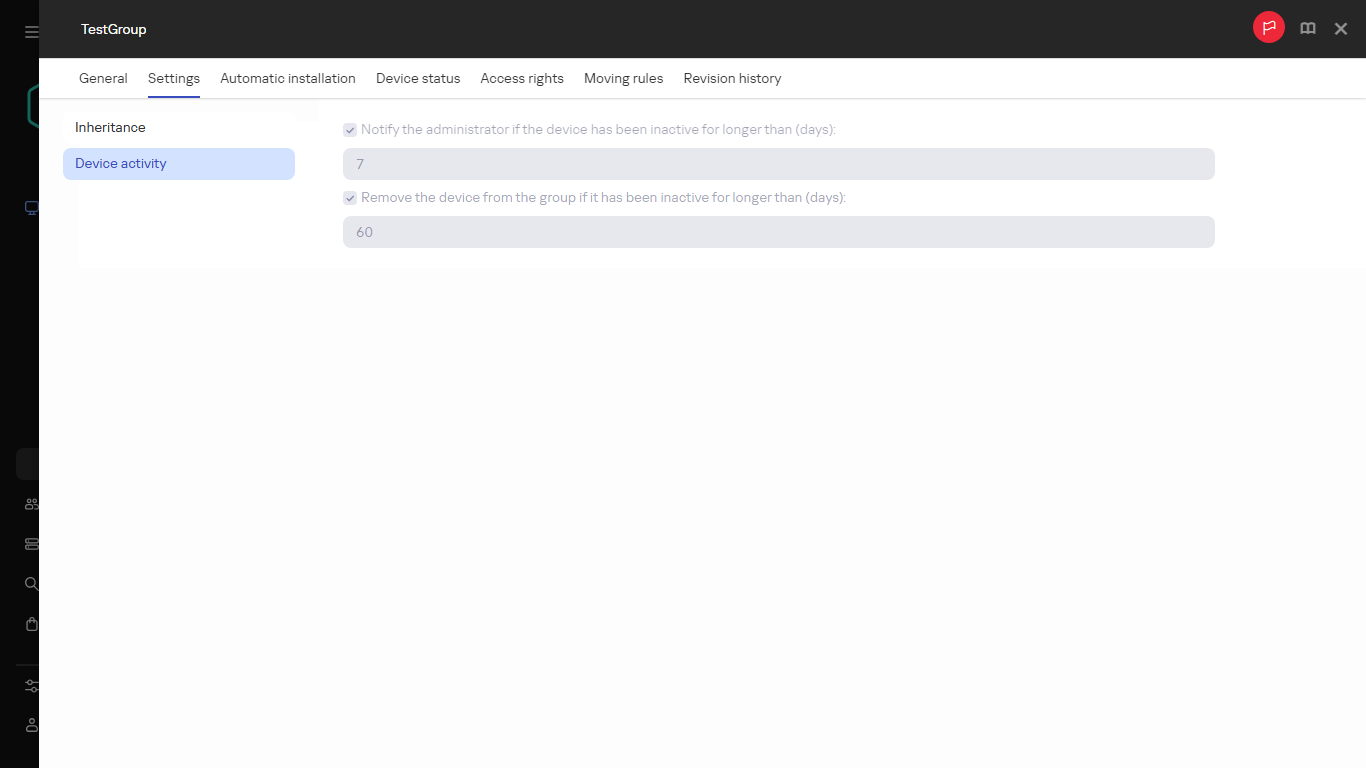Click the inactive days field showing 7

779,163
